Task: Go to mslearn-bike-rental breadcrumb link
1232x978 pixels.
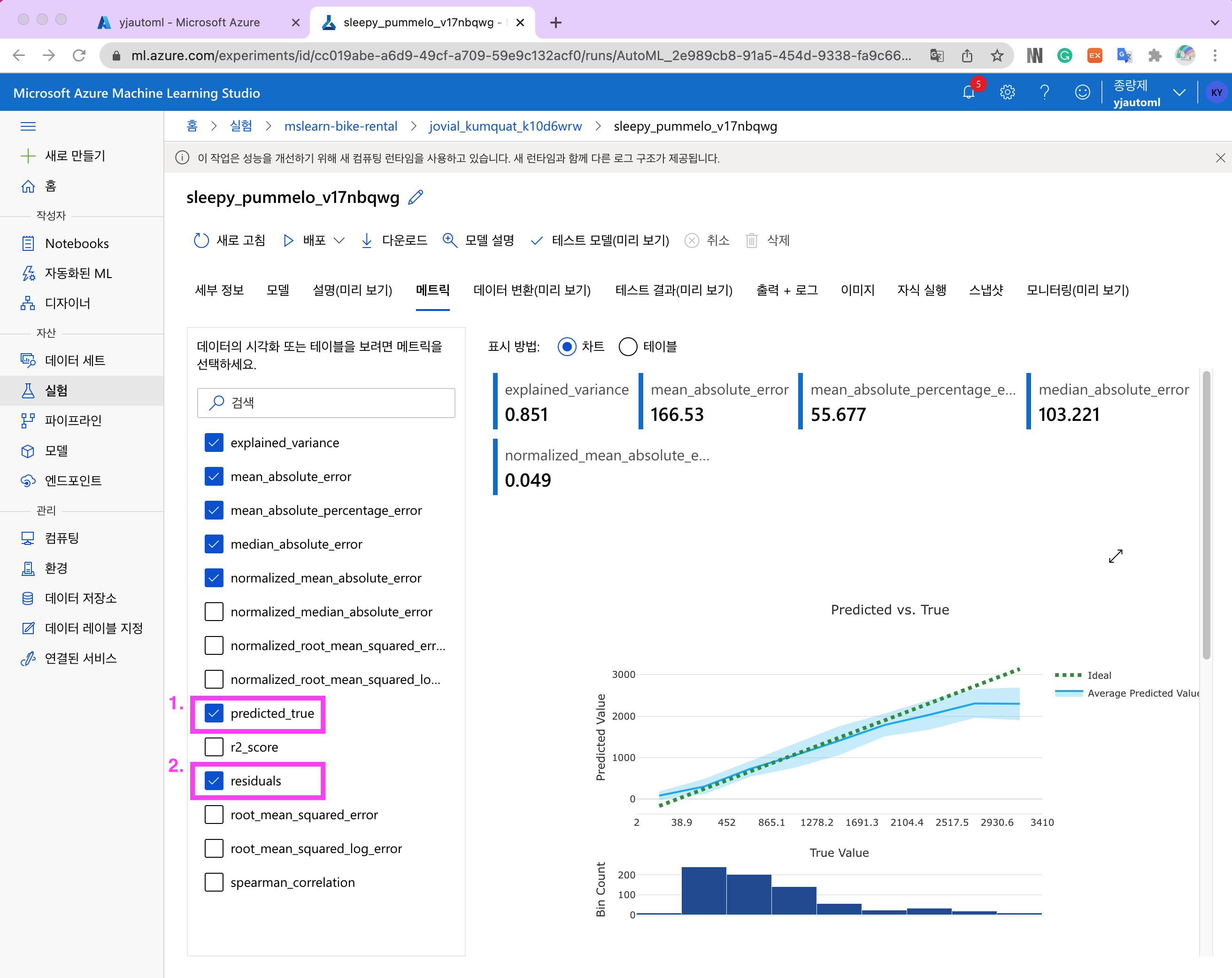Action: tap(340, 126)
